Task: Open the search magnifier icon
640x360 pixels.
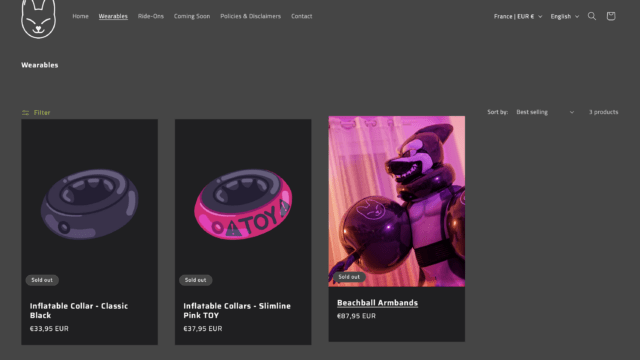Action: [591, 16]
